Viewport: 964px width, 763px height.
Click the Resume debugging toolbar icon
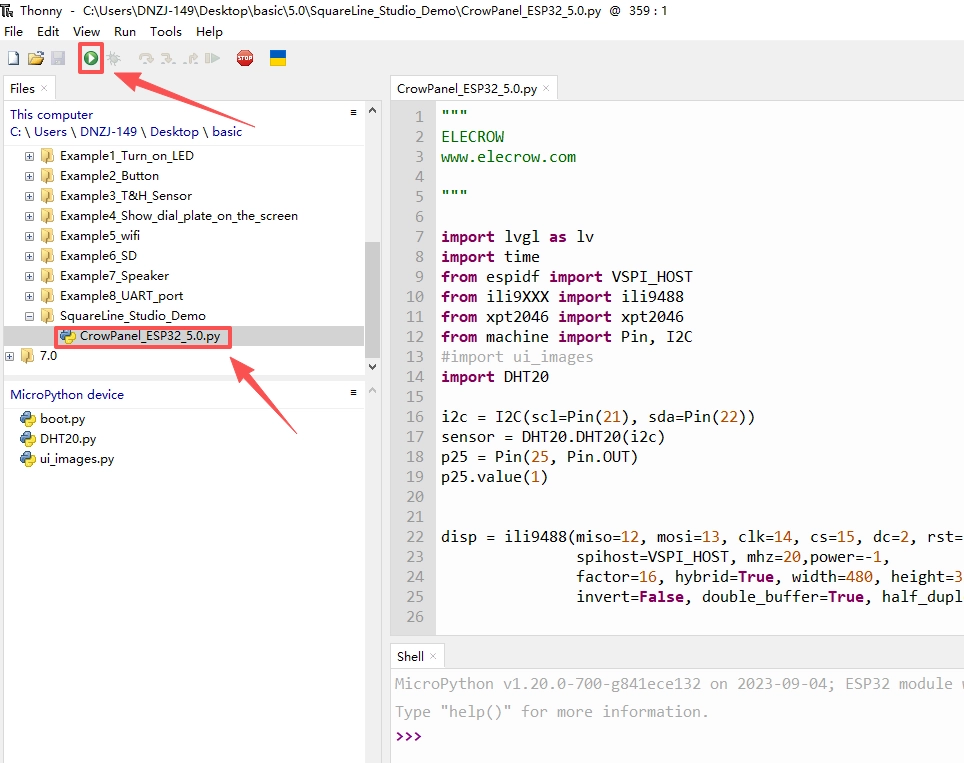pos(213,58)
